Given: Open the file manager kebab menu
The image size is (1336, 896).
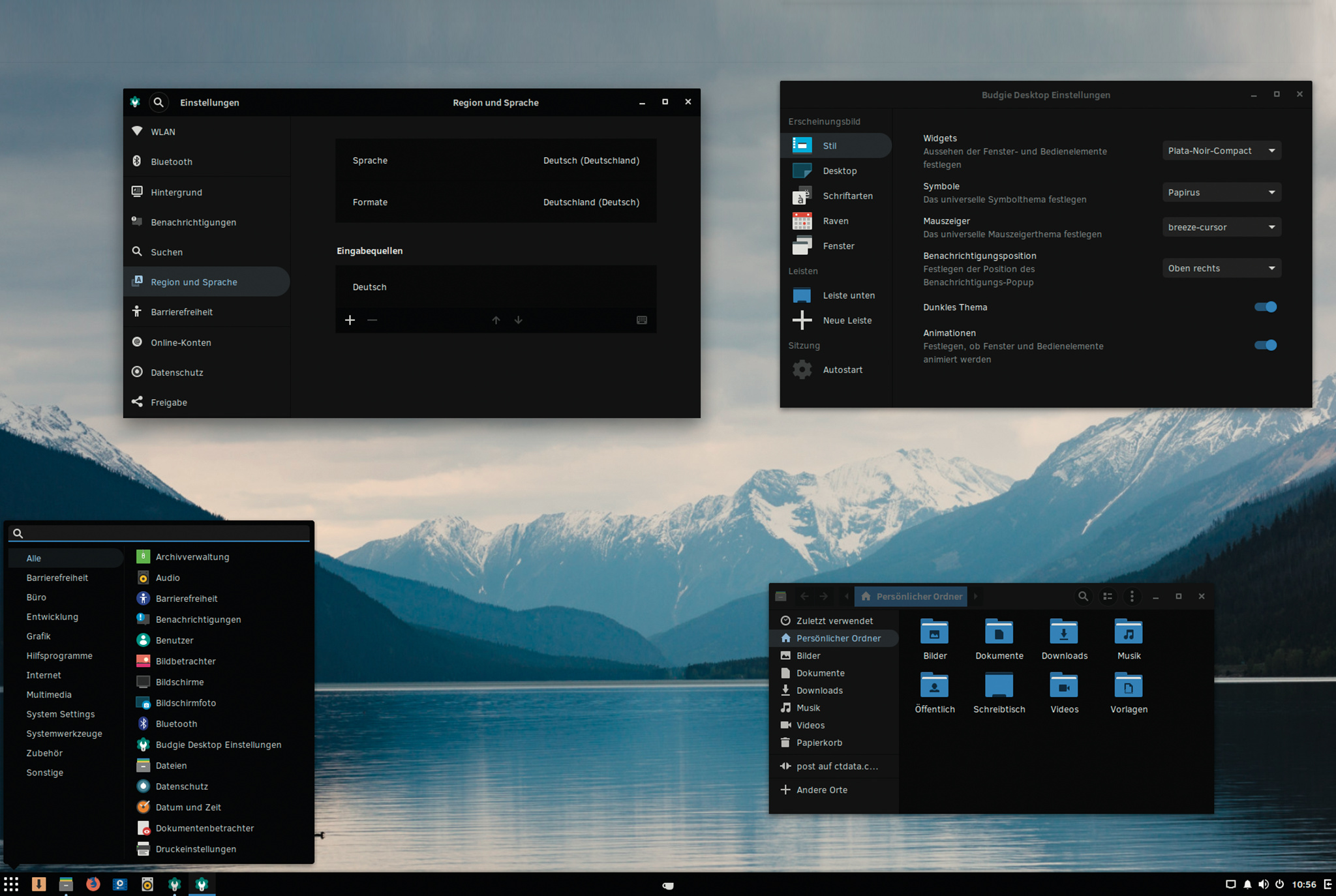Looking at the screenshot, I should click(1132, 596).
